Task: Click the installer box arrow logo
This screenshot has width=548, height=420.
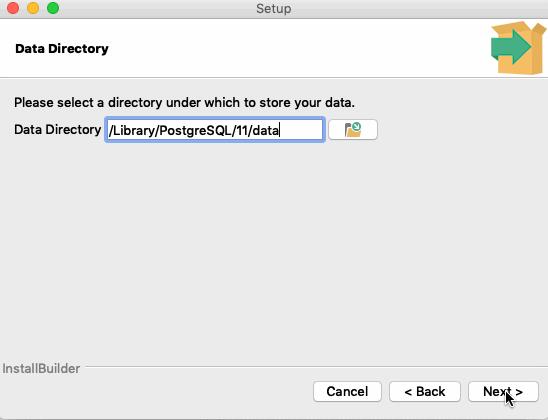Action: (x=518, y=48)
